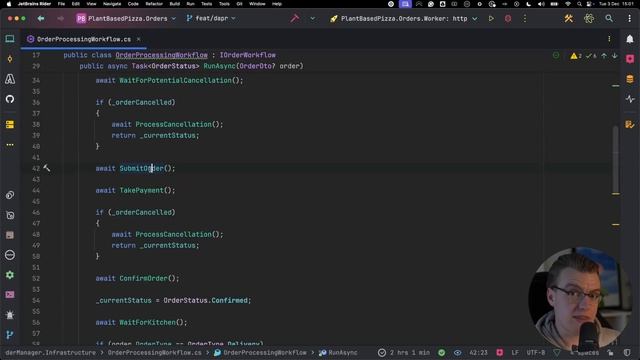Open the PlantBasedPizza.Orders solution dropdown
This screenshot has width=640, height=360.
(126, 18)
